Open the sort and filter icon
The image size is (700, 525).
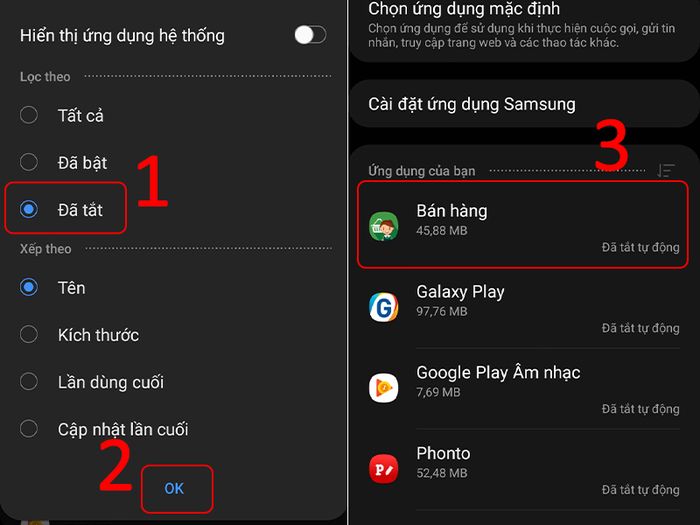pyautogui.click(x=666, y=171)
